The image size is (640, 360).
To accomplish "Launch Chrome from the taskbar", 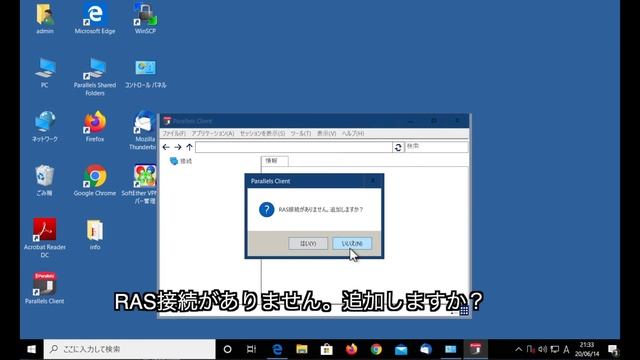I will tap(376, 349).
